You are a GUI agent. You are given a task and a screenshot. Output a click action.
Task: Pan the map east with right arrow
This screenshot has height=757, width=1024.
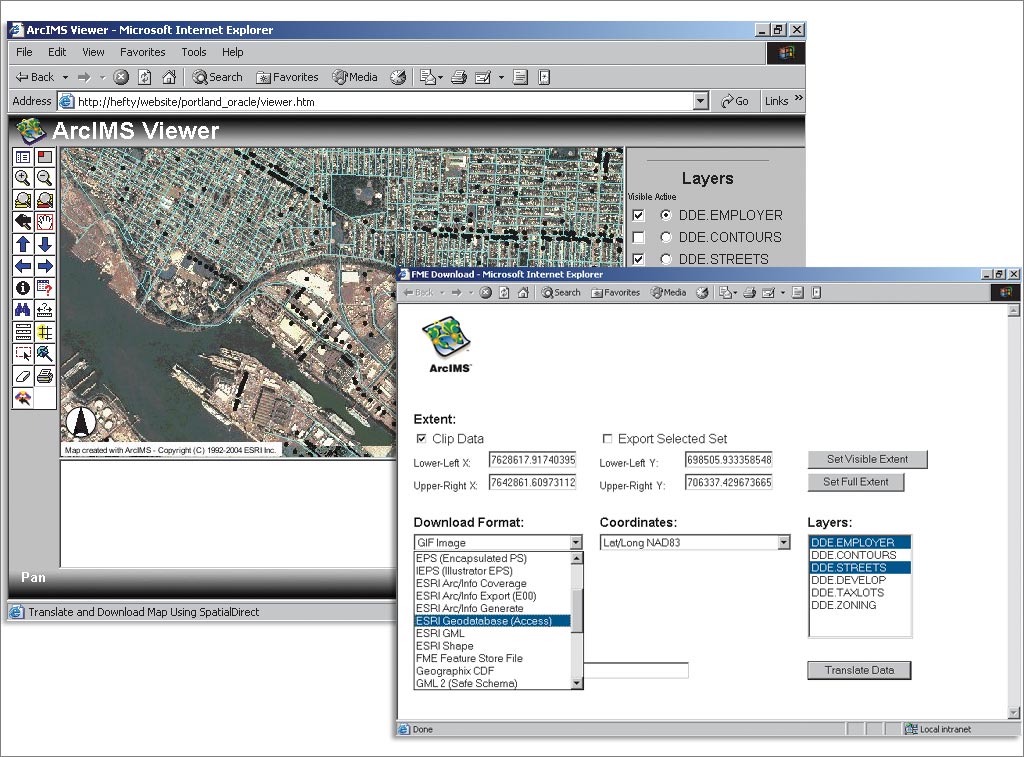44,266
